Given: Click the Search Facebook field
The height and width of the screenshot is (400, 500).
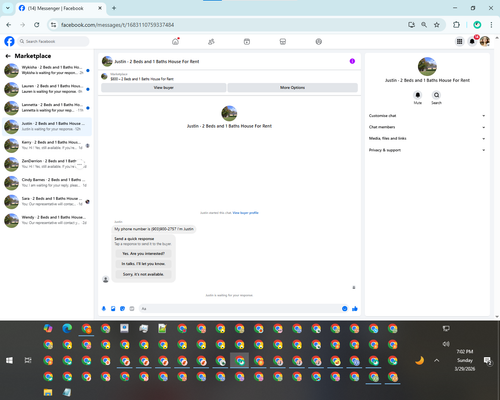Looking at the screenshot, I should point(53,41).
